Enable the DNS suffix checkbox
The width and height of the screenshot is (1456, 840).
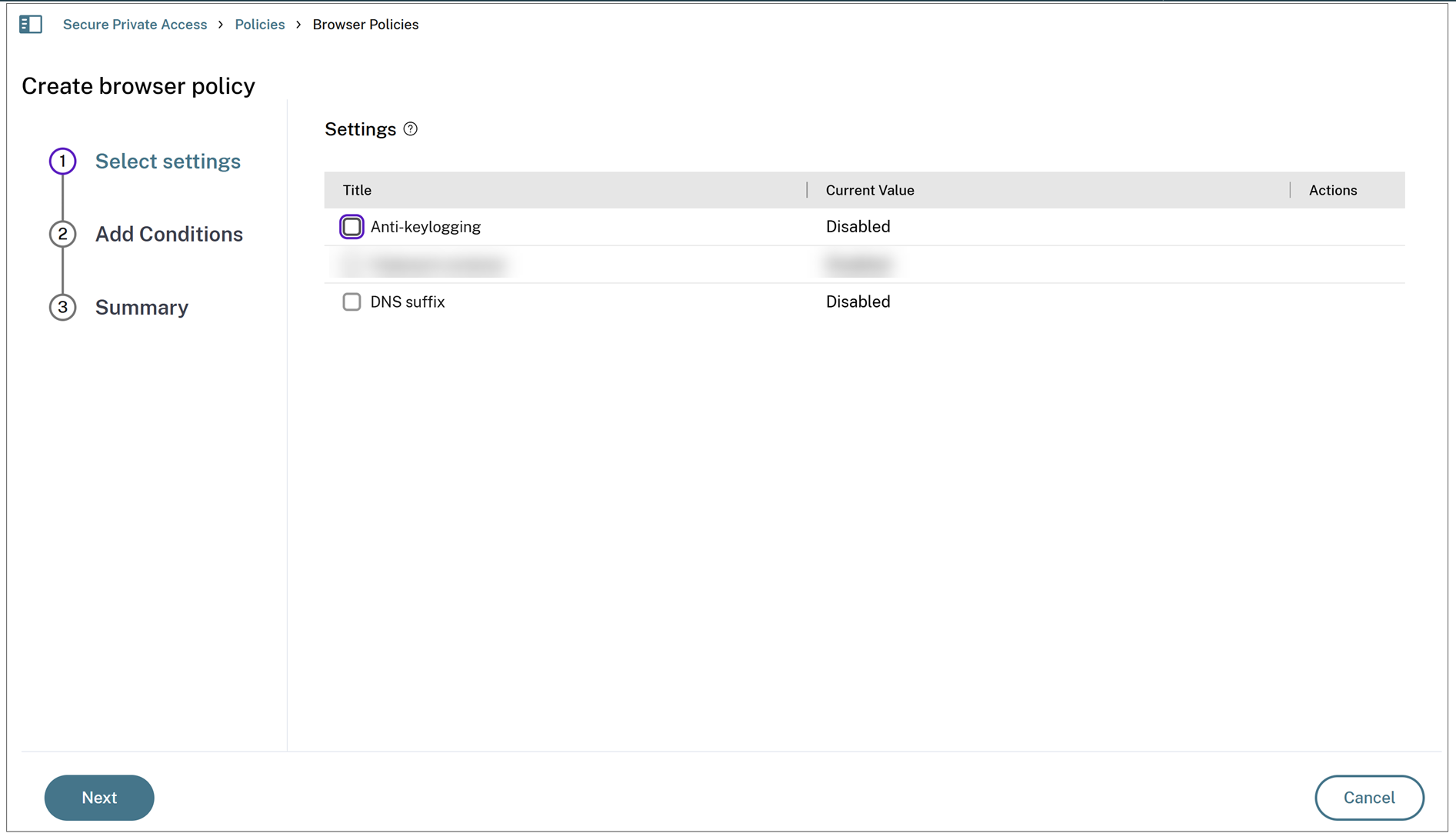352,302
